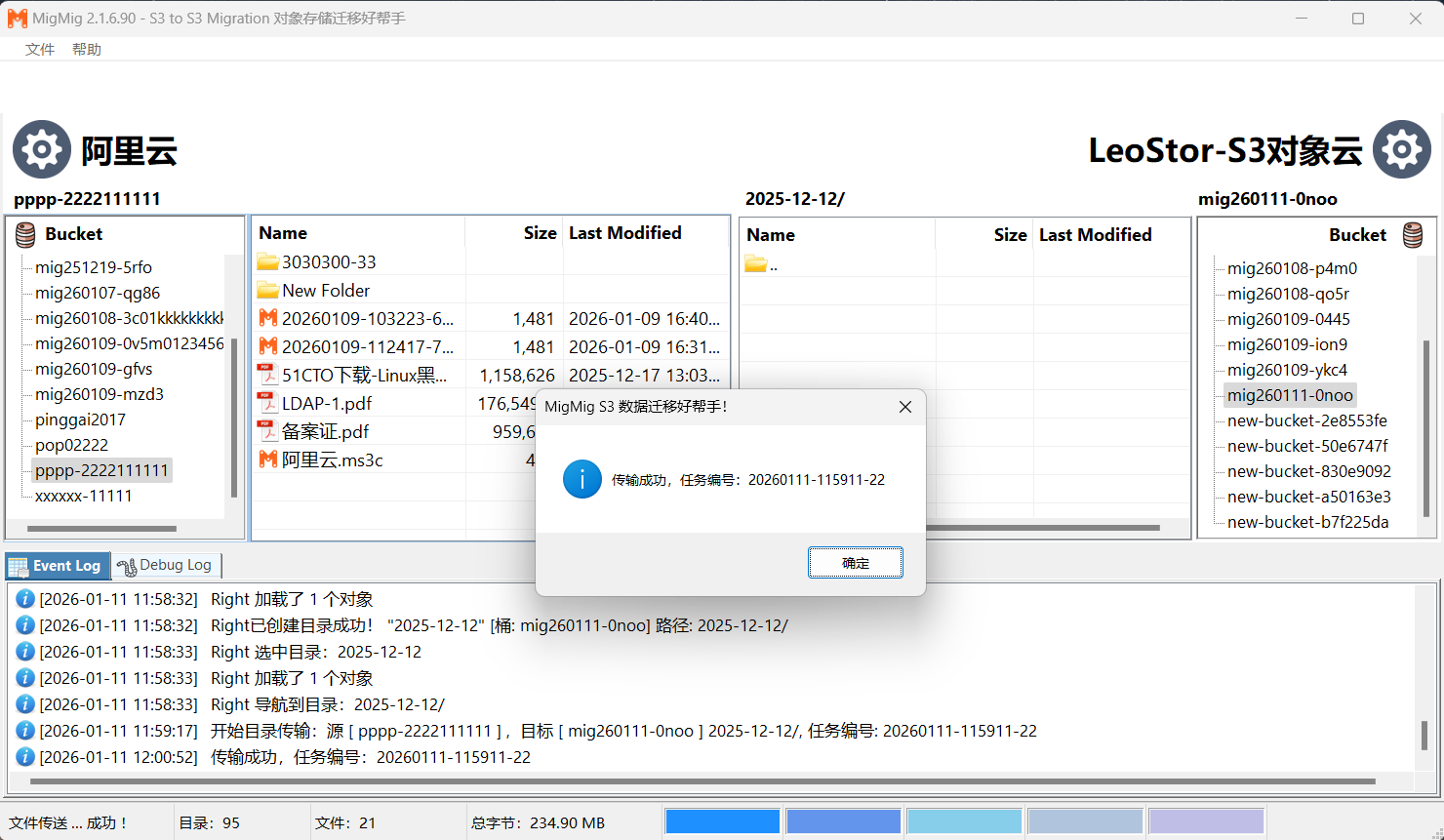1444x840 pixels.
Task: Open the 帮助 menu
Action: point(87,50)
